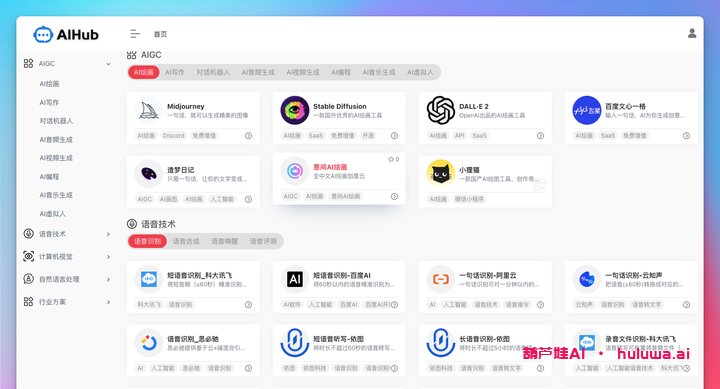Click the arrow icon on DALL·E 2 card
Viewport: 720px width, 389px height.
[540, 135]
